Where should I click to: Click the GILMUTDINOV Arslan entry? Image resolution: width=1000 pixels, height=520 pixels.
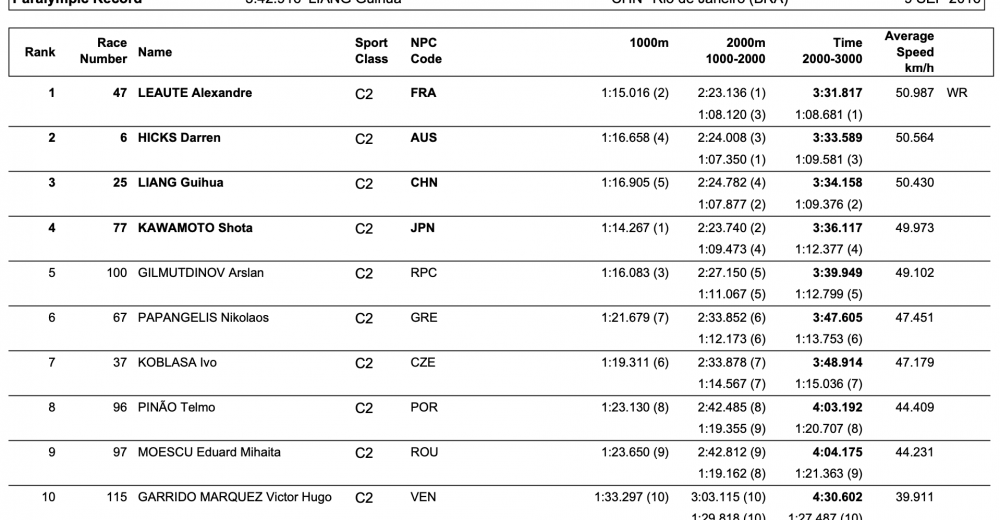pos(202,273)
